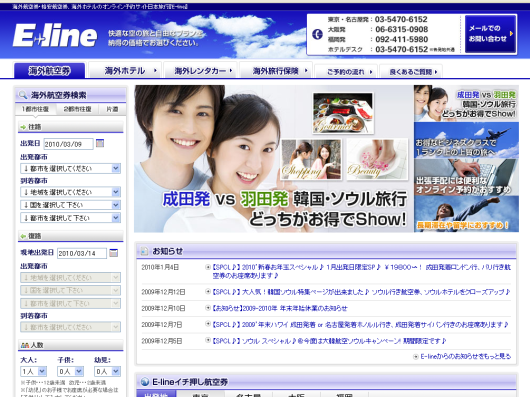Click the Beauty foot bath thumbnail

(377, 159)
